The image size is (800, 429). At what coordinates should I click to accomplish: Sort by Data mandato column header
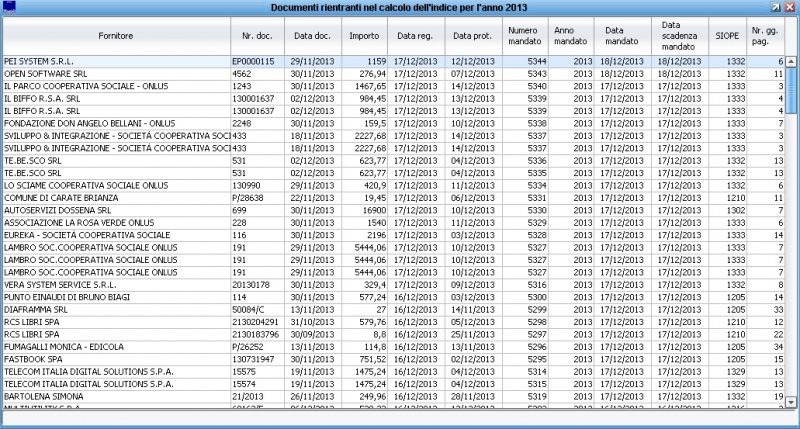pos(622,36)
